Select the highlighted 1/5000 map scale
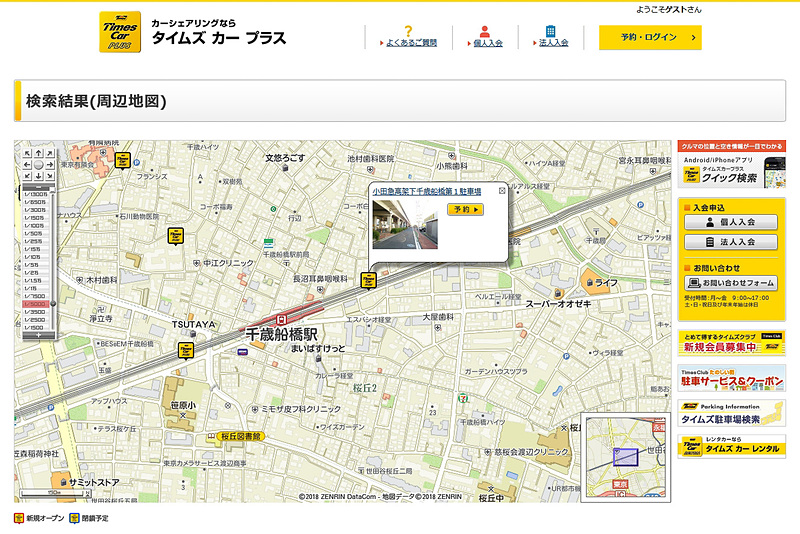The image size is (800, 534). click(x=36, y=304)
